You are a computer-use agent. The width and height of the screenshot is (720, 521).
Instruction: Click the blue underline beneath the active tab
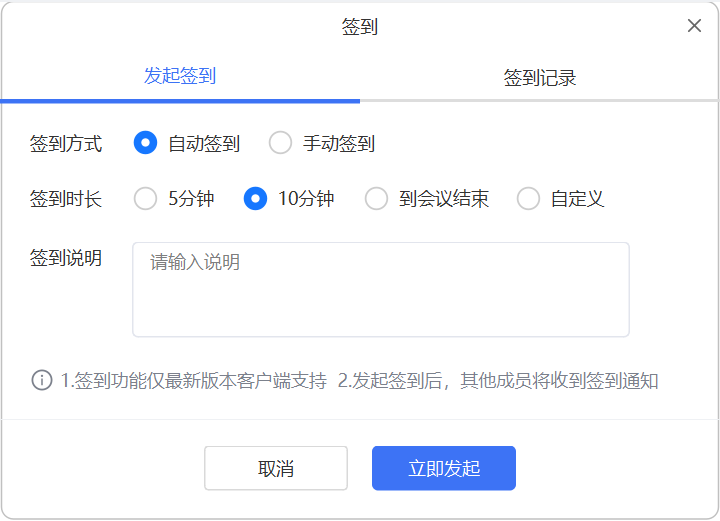pos(180,100)
